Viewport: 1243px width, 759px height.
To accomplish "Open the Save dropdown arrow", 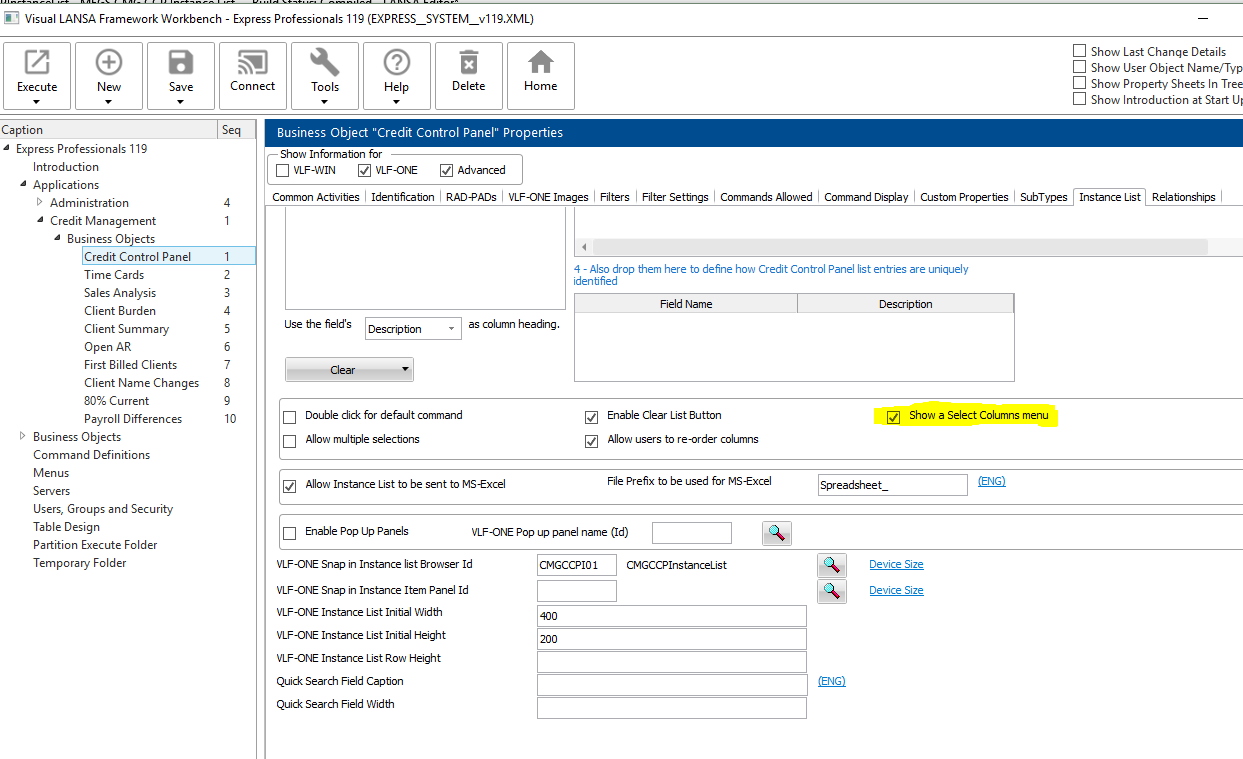I will [181, 101].
